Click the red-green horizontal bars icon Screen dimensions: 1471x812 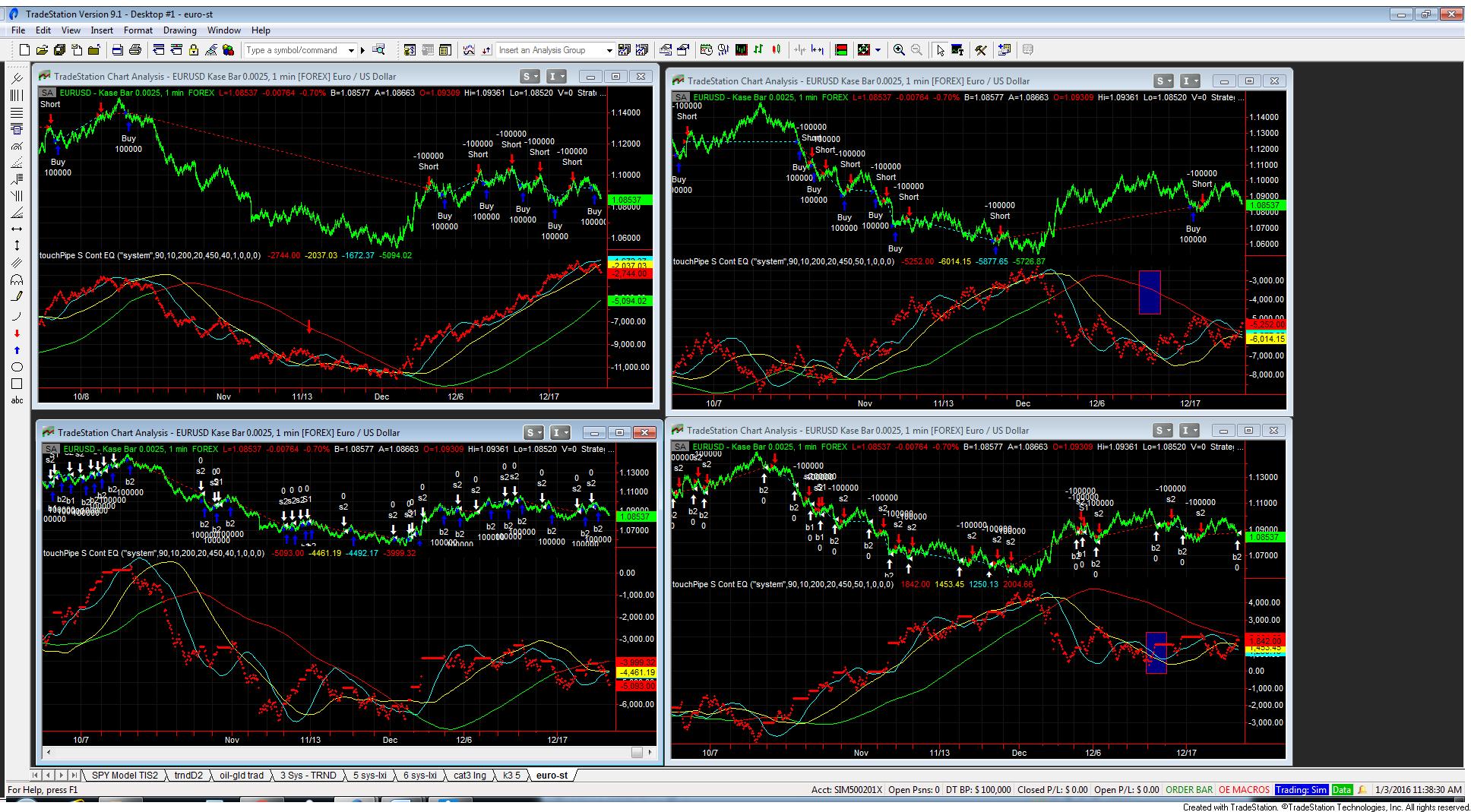[x=841, y=50]
